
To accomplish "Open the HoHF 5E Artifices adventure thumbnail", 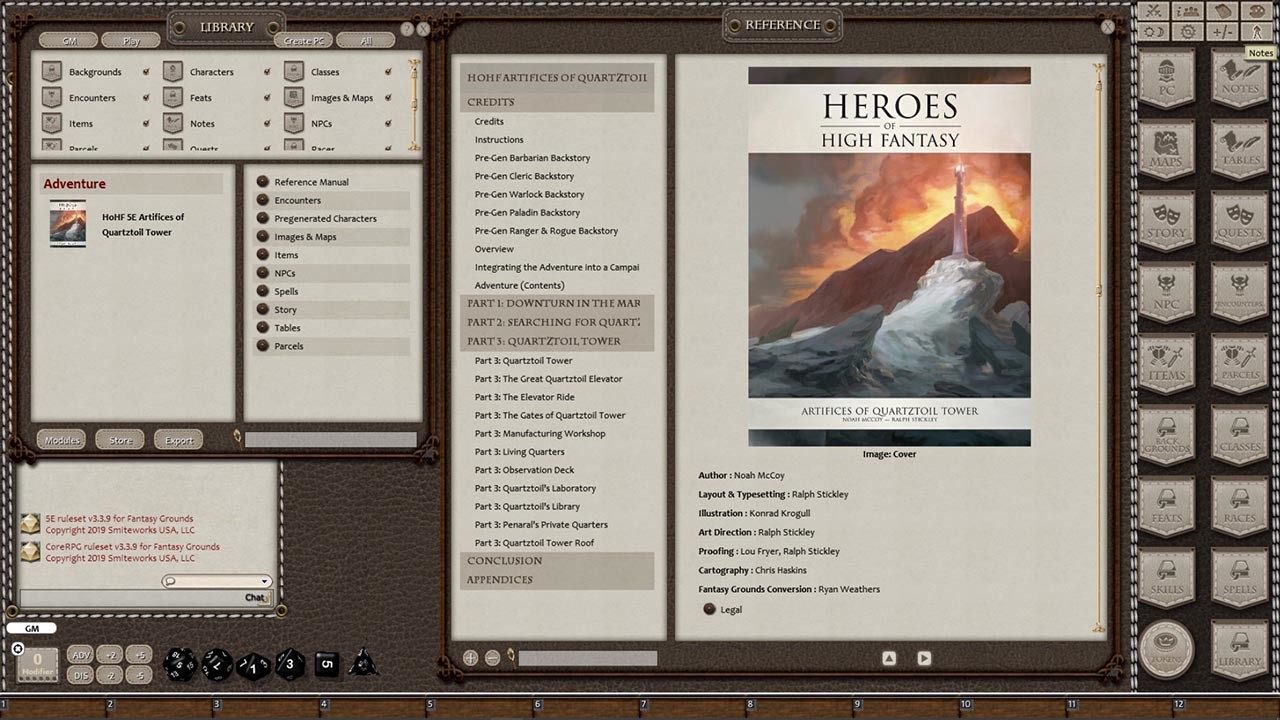I will click(67, 221).
